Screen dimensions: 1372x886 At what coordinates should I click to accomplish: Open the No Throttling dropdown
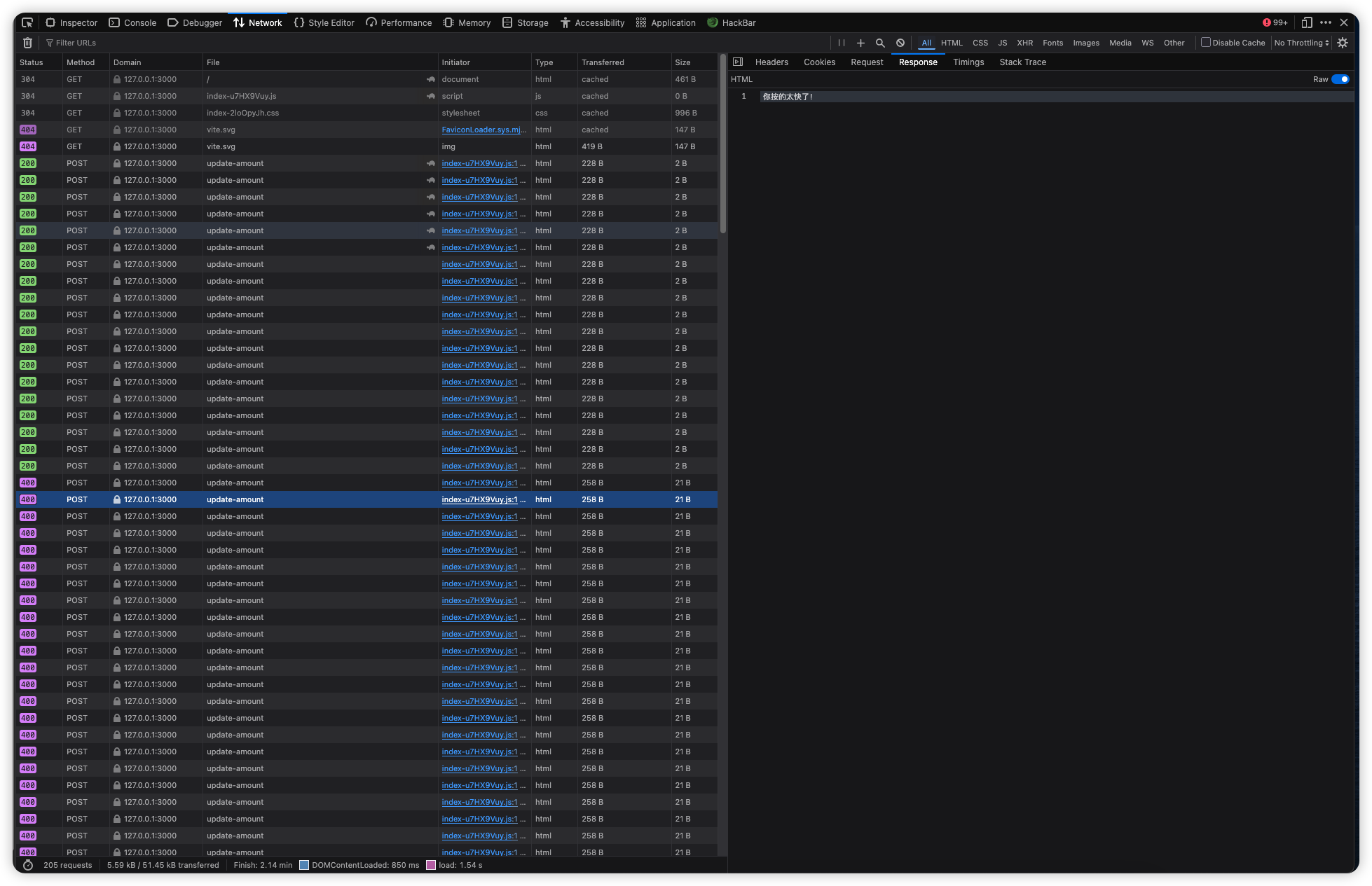1301,43
